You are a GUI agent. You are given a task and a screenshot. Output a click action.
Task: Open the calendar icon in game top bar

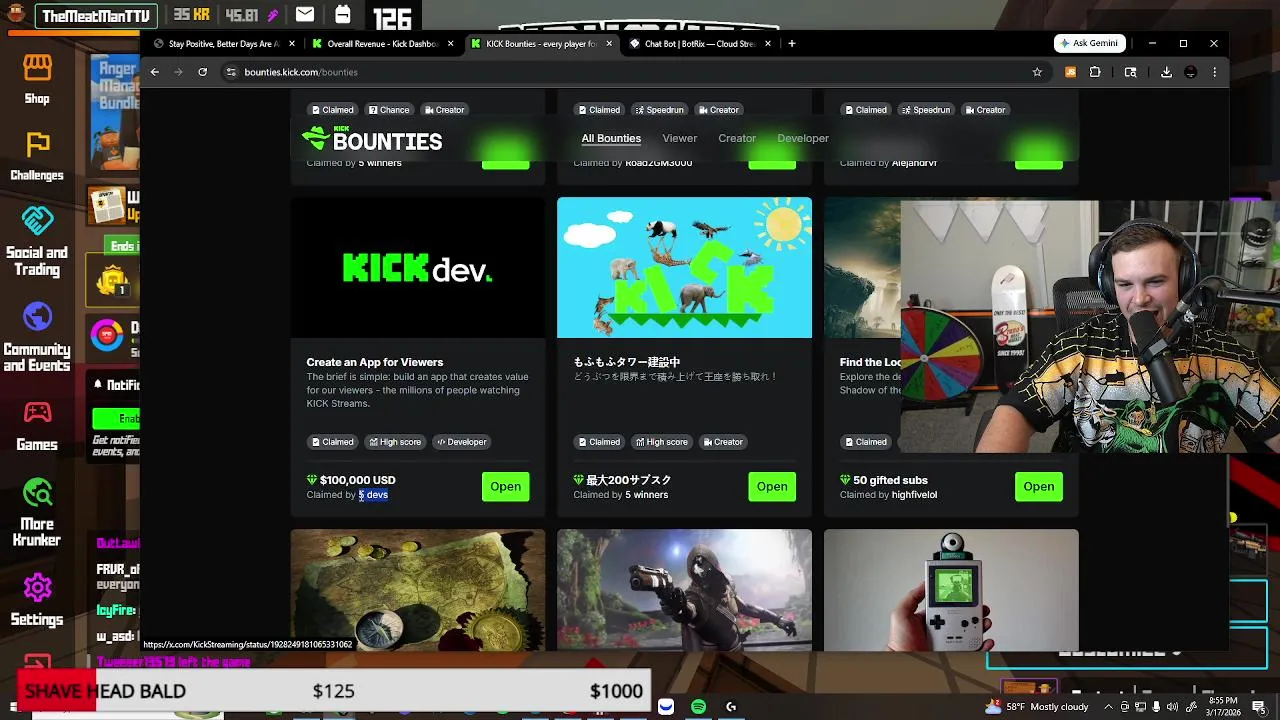click(342, 15)
